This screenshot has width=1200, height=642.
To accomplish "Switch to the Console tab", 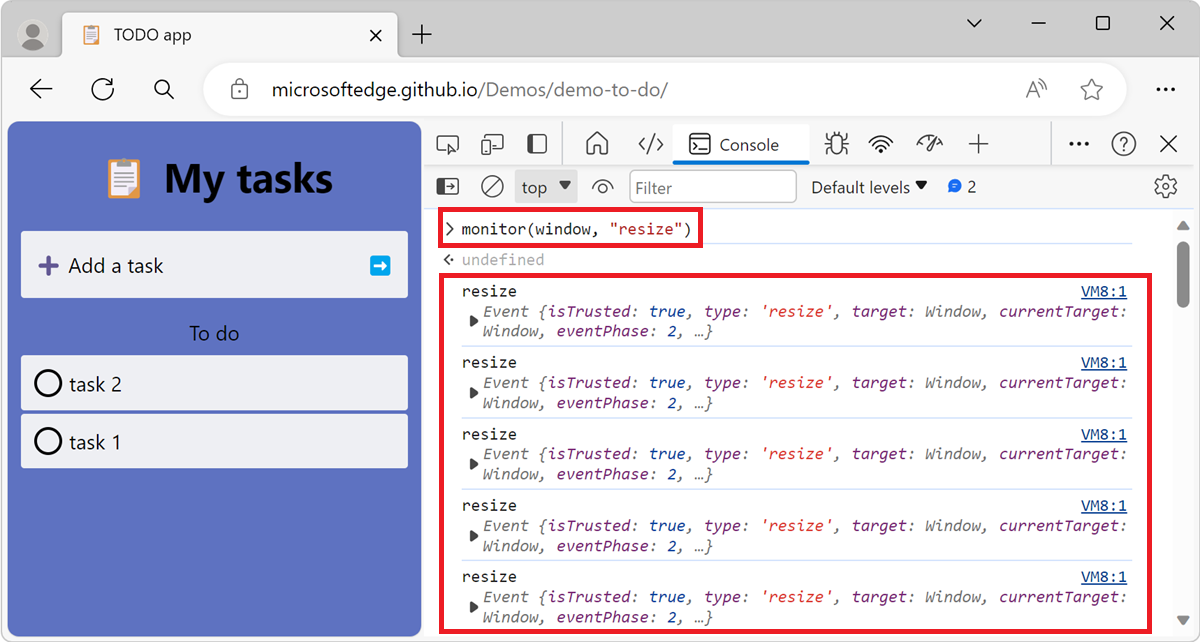I will point(740,144).
